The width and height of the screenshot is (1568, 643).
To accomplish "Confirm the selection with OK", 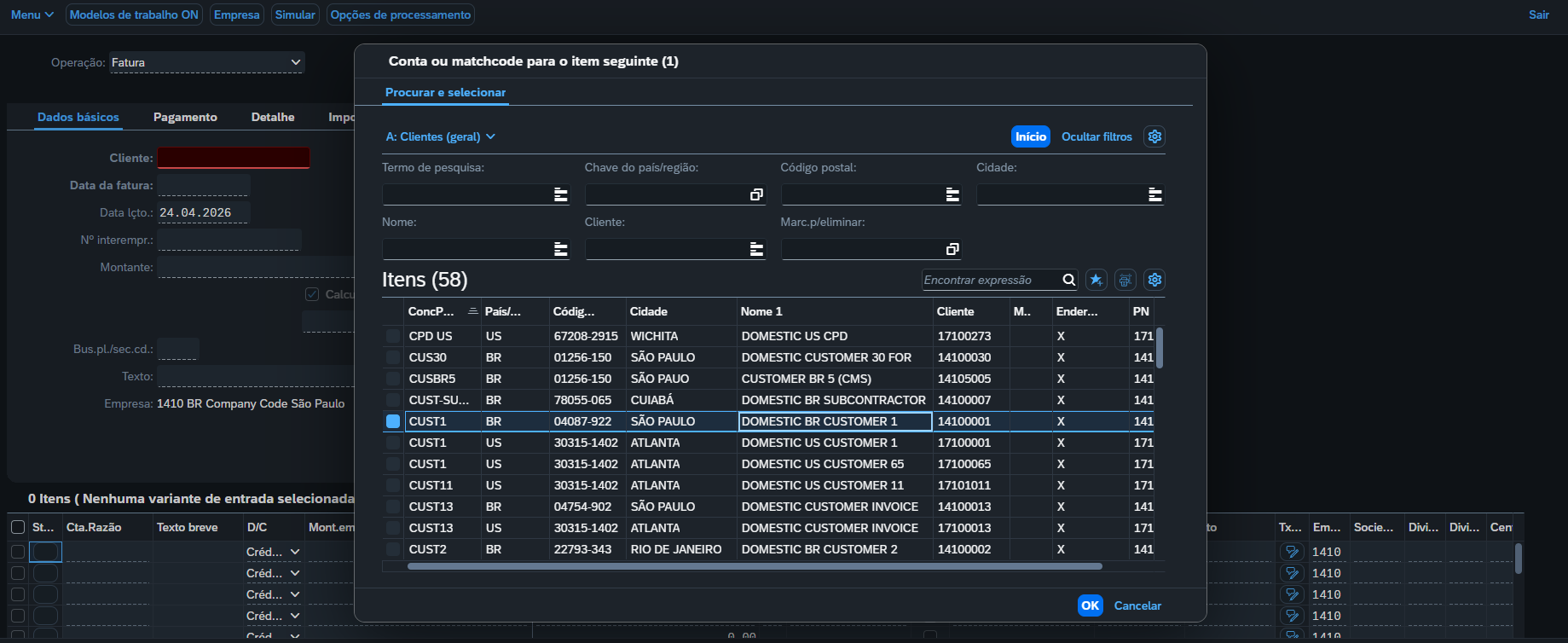I will point(1091,605).
